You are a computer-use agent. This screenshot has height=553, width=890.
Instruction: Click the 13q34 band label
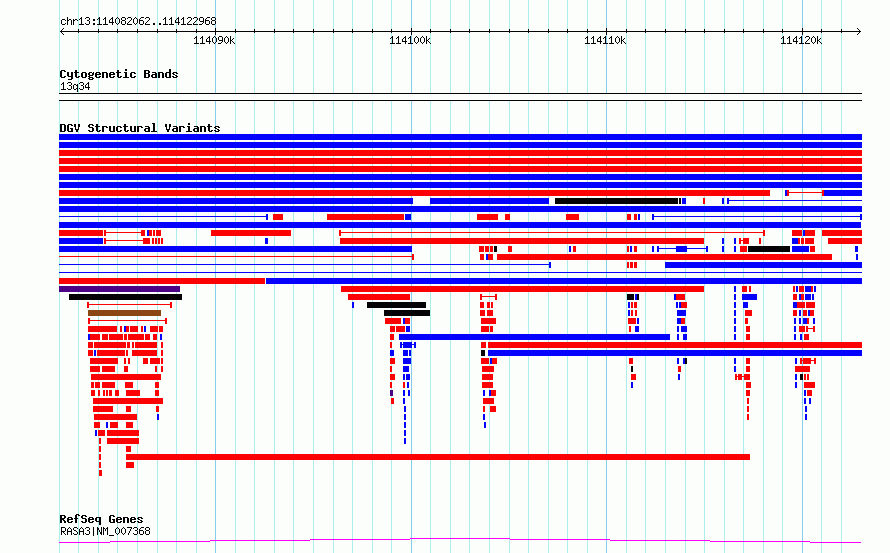(75, 86)
